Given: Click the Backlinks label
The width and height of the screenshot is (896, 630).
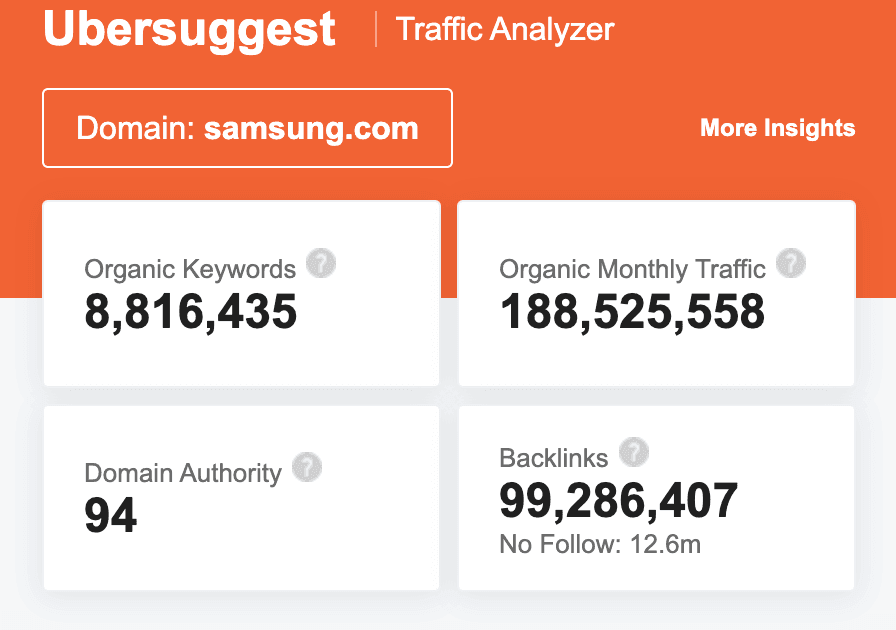Looking at the screenshot, I should [x=554, y=458].
